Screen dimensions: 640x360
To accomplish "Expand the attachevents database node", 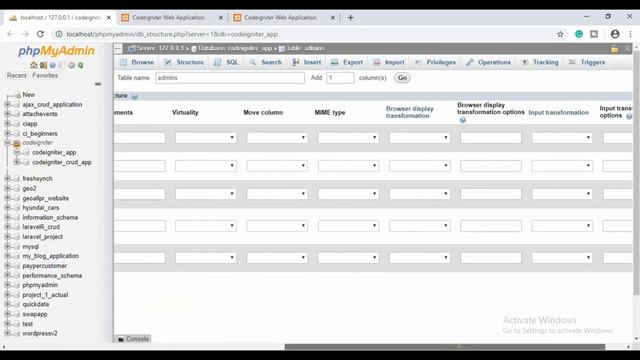I will [7, 114].
